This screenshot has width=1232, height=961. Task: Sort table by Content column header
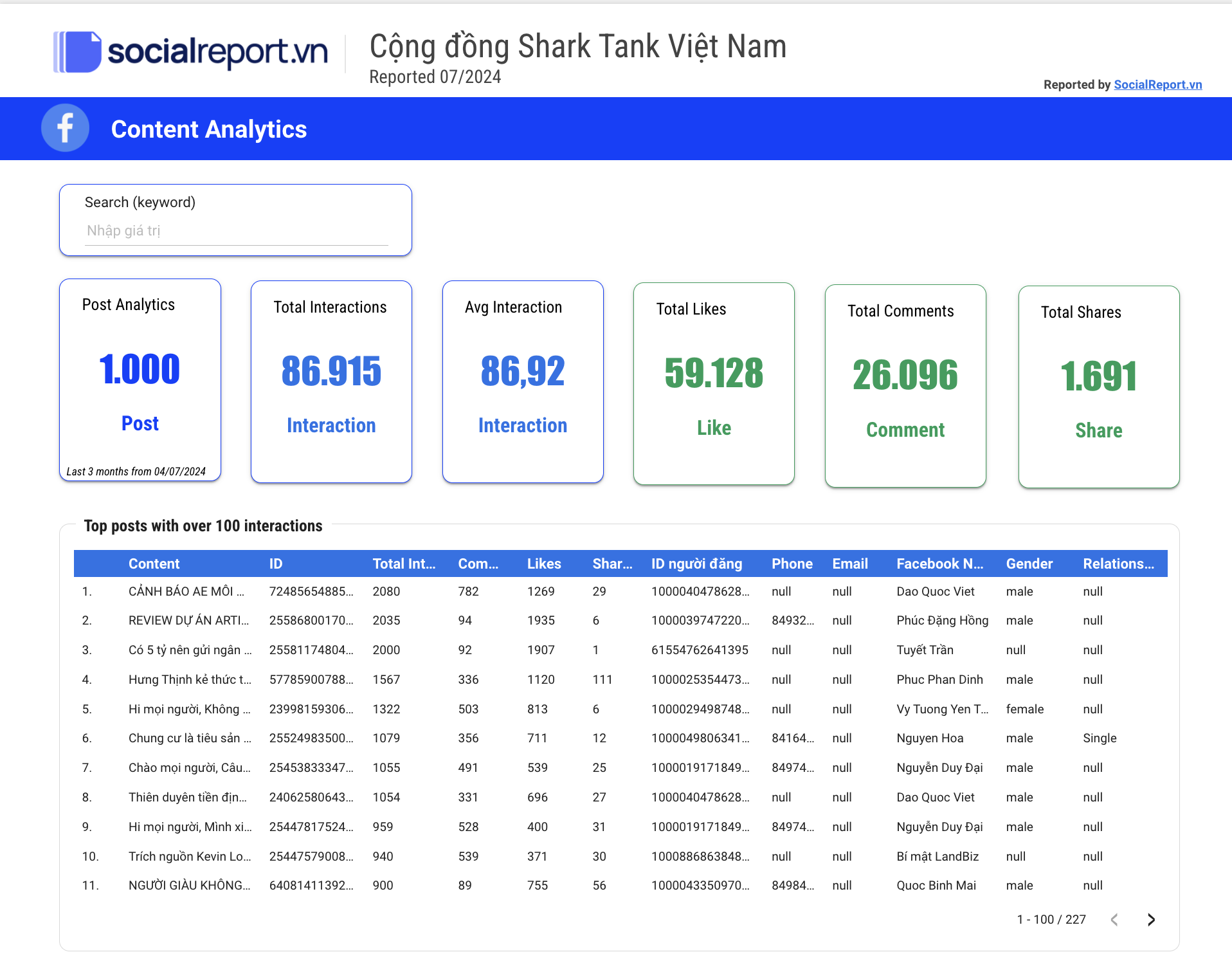154,563
